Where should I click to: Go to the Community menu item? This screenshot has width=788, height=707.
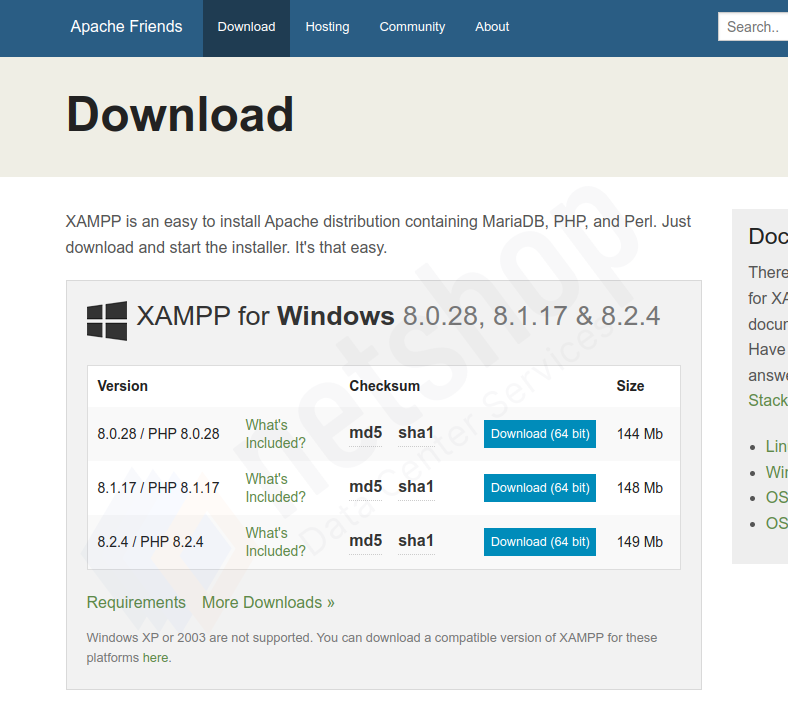(412, 27)
